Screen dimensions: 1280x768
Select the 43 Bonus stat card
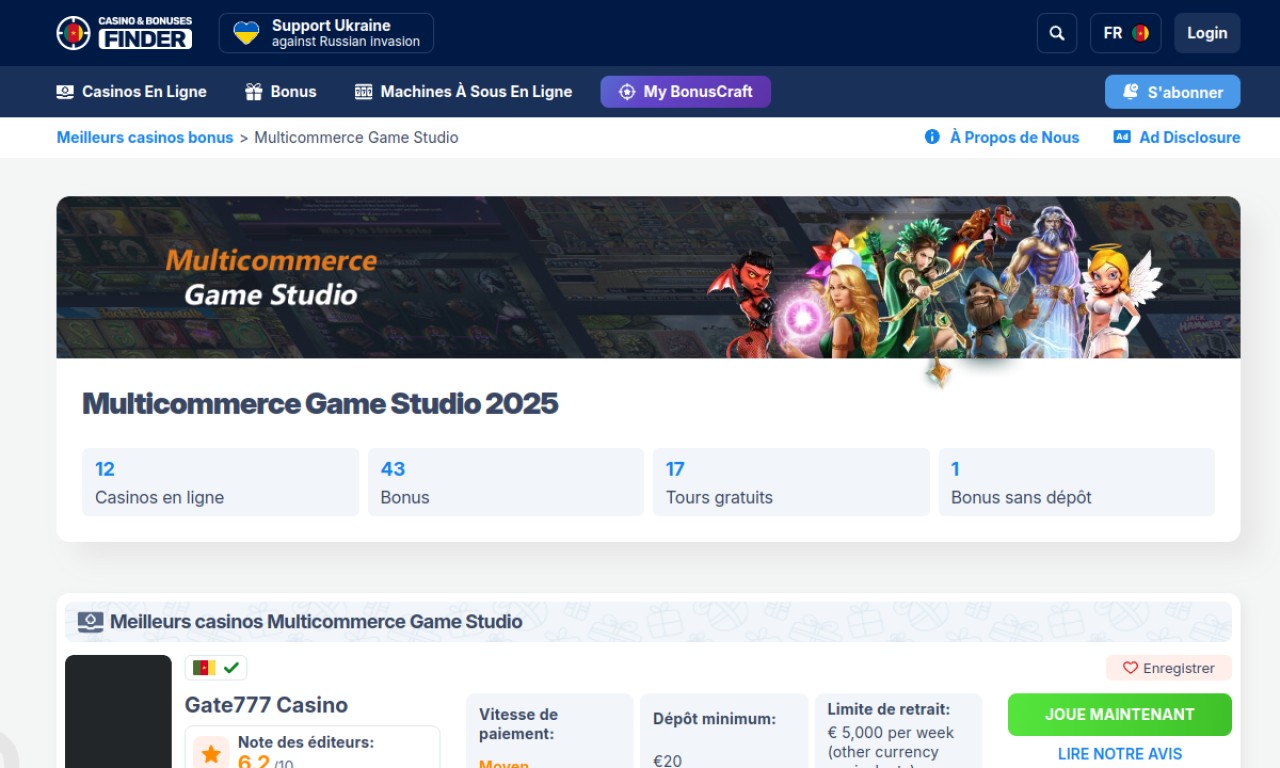[x=506, y=482]
